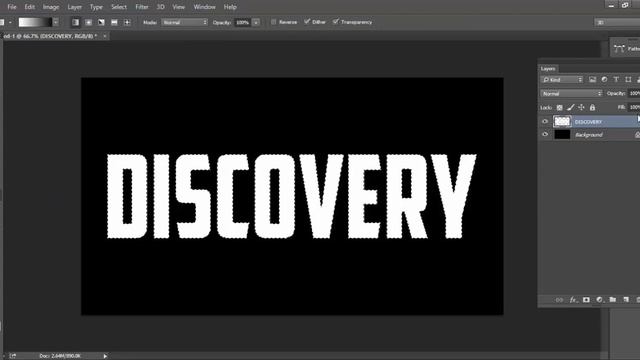640x360 pixels.
Task: Click the Background layer thumbnail
Action: pyautogui.click(x=562, y=134)
